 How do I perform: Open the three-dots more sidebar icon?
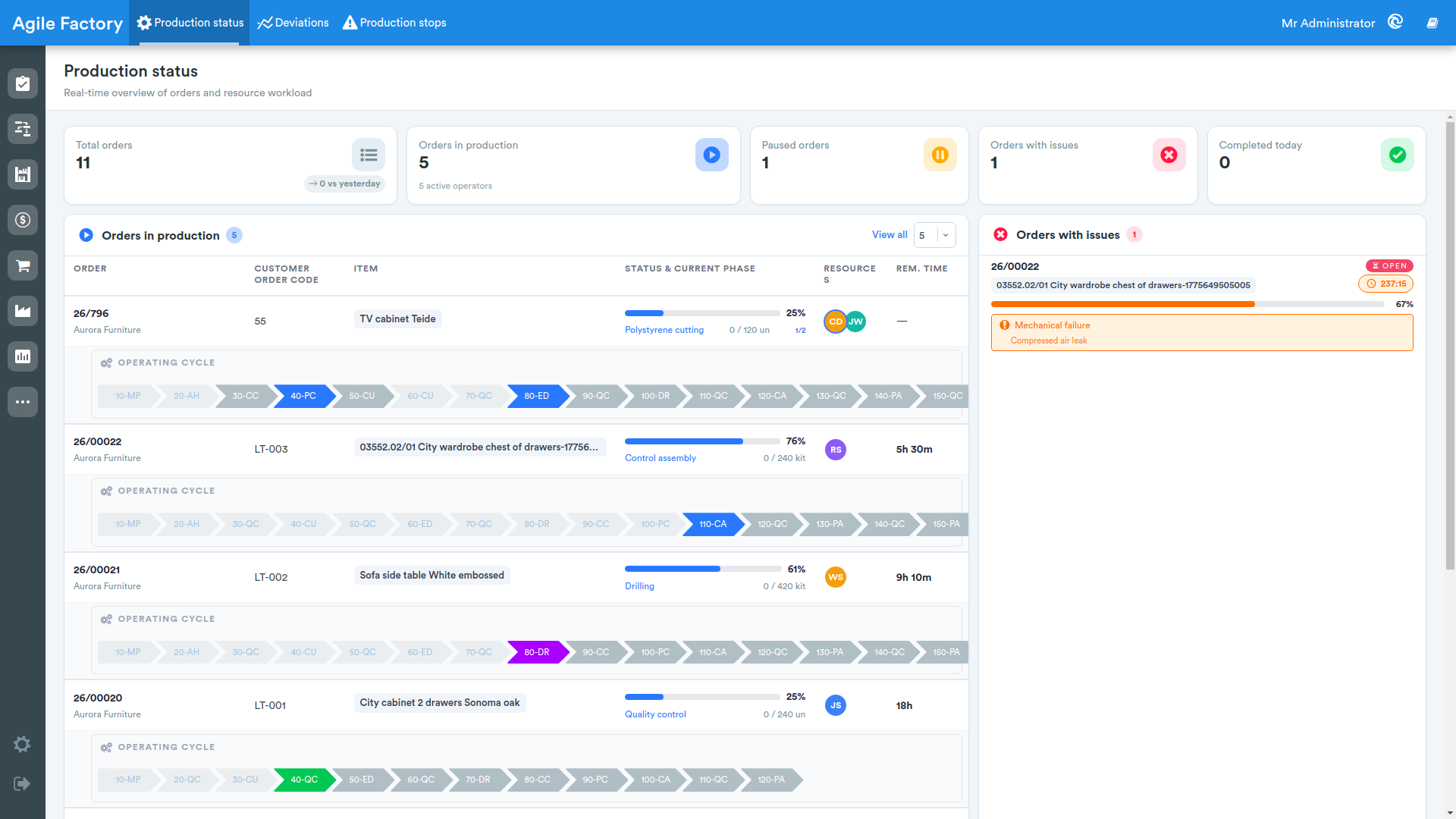click(23, 402)
